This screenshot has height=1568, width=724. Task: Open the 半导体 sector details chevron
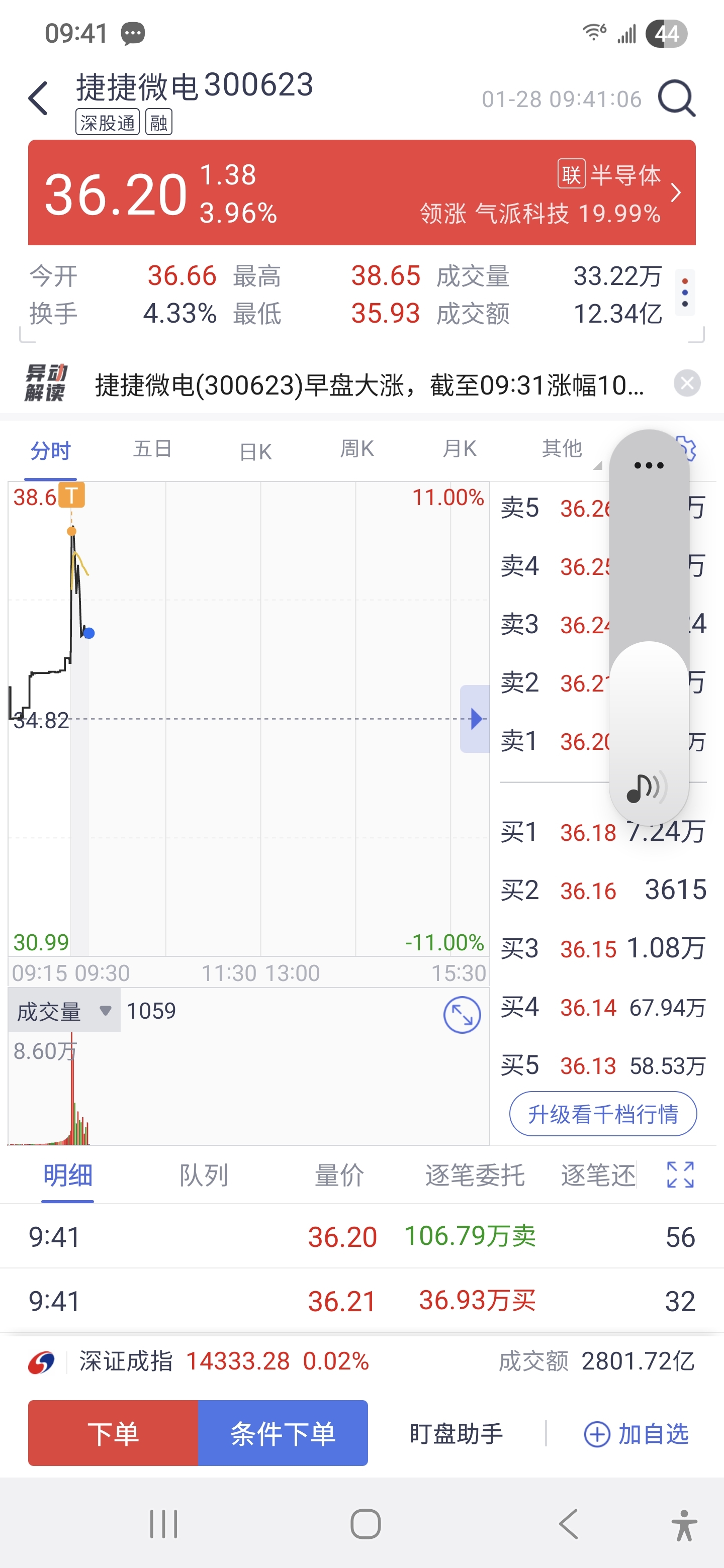676,193
